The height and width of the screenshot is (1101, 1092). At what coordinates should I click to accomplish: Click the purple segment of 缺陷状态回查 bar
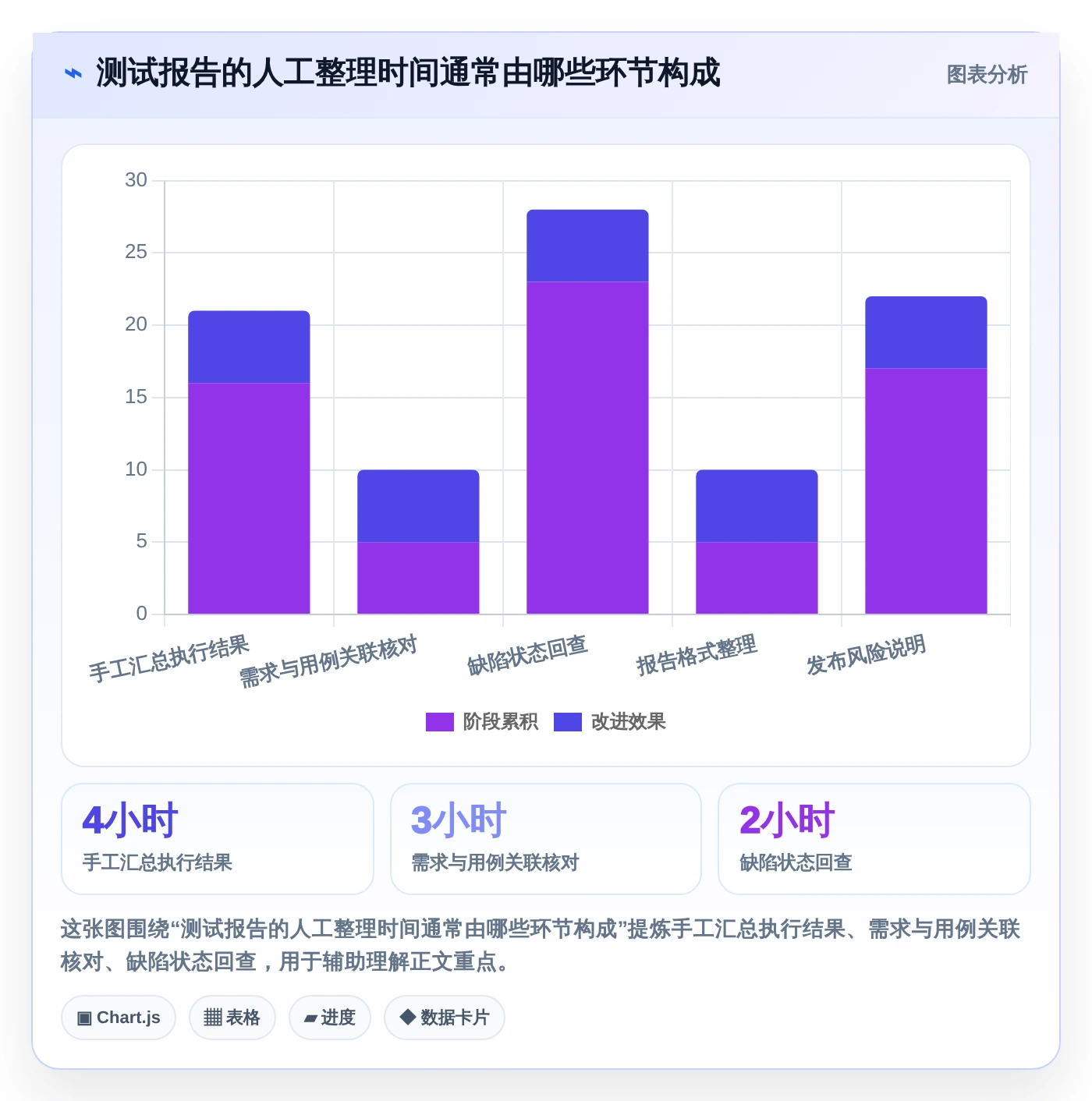587,448
